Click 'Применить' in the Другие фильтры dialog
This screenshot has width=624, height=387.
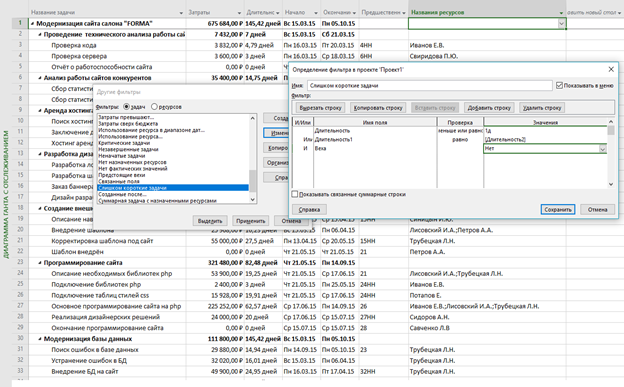coord(250,221)
